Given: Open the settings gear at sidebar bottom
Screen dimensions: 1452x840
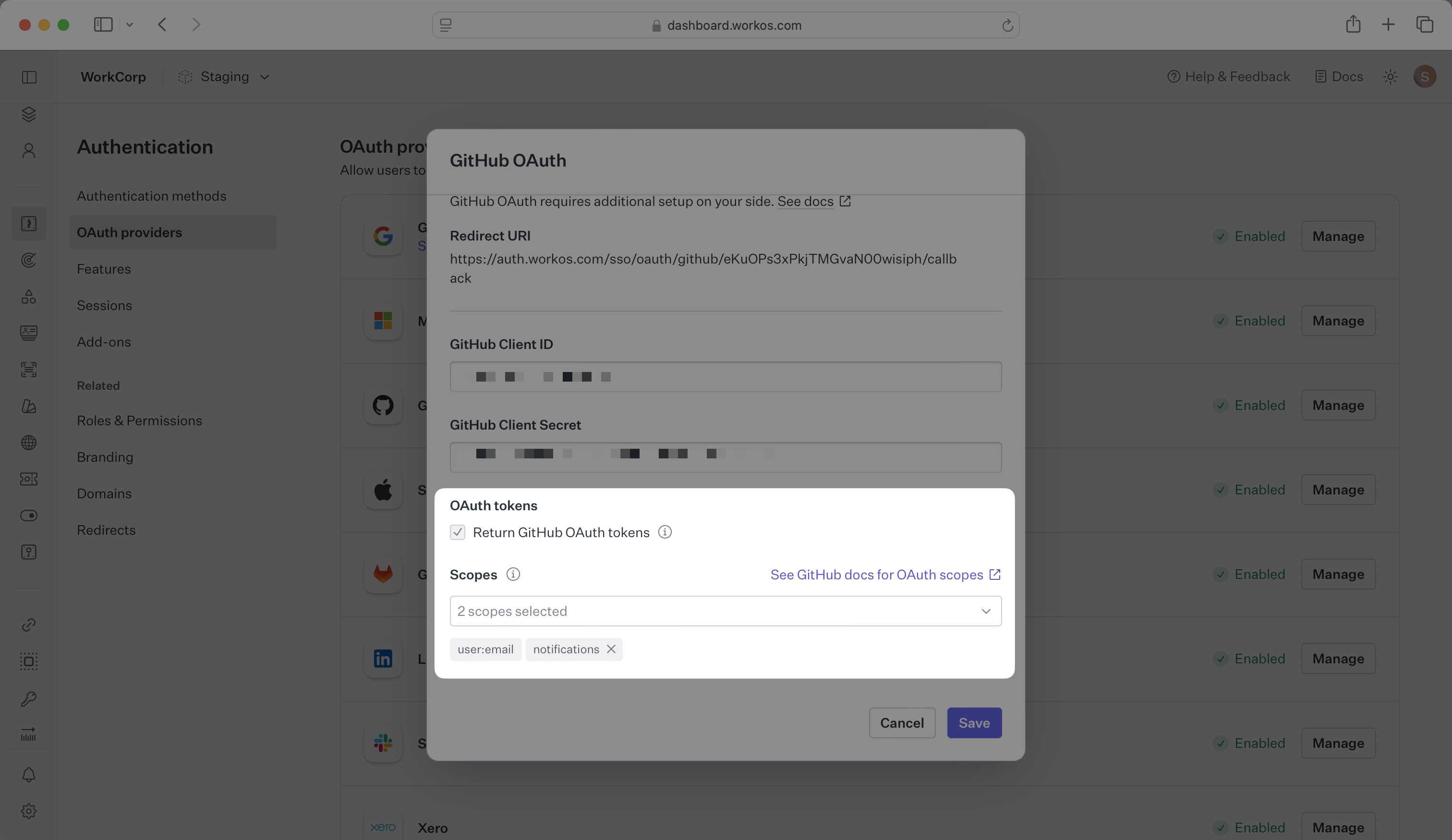Looking at the screenshot, I should click(x=29, y=810).
